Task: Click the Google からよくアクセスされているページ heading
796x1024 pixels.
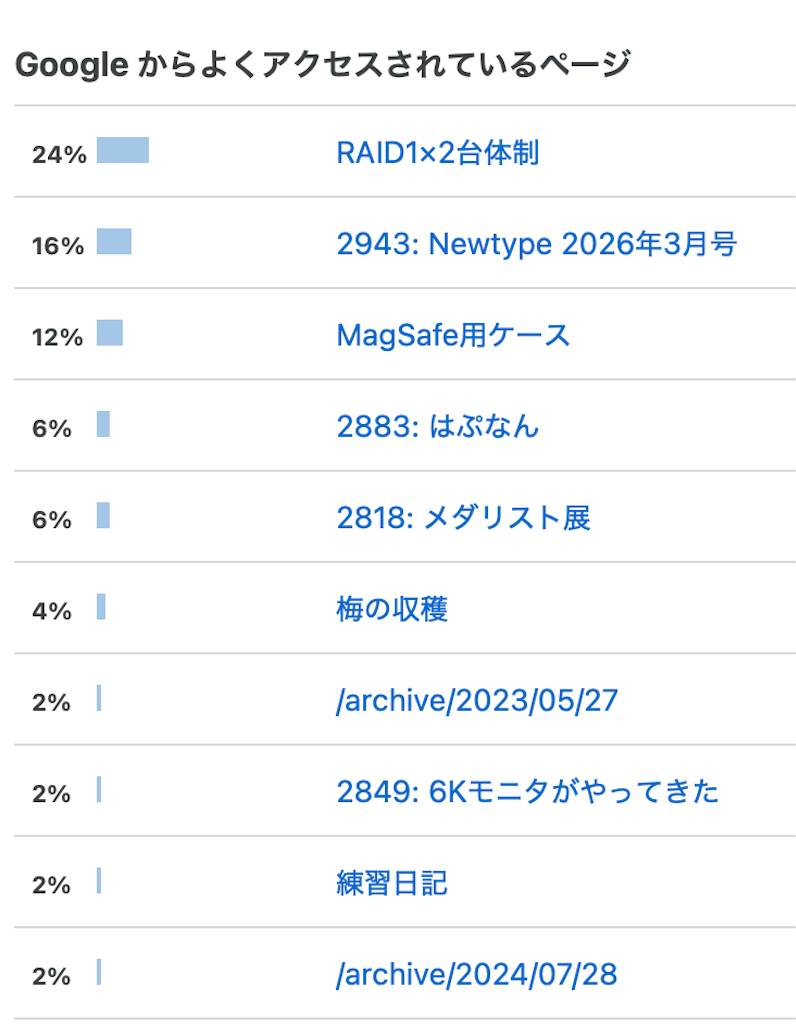Action: 323,65
